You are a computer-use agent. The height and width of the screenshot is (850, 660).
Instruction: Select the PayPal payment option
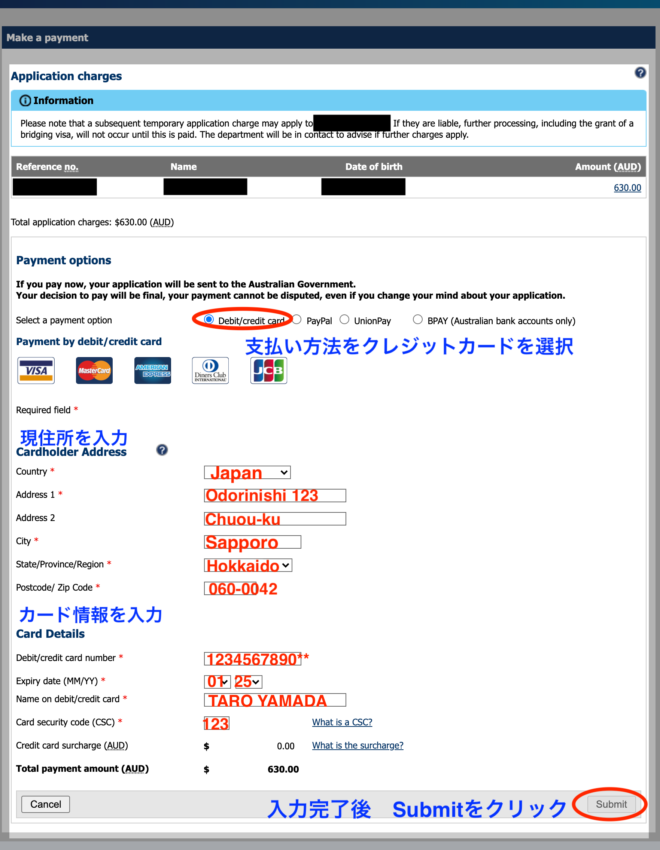click(x=298, y=320)
